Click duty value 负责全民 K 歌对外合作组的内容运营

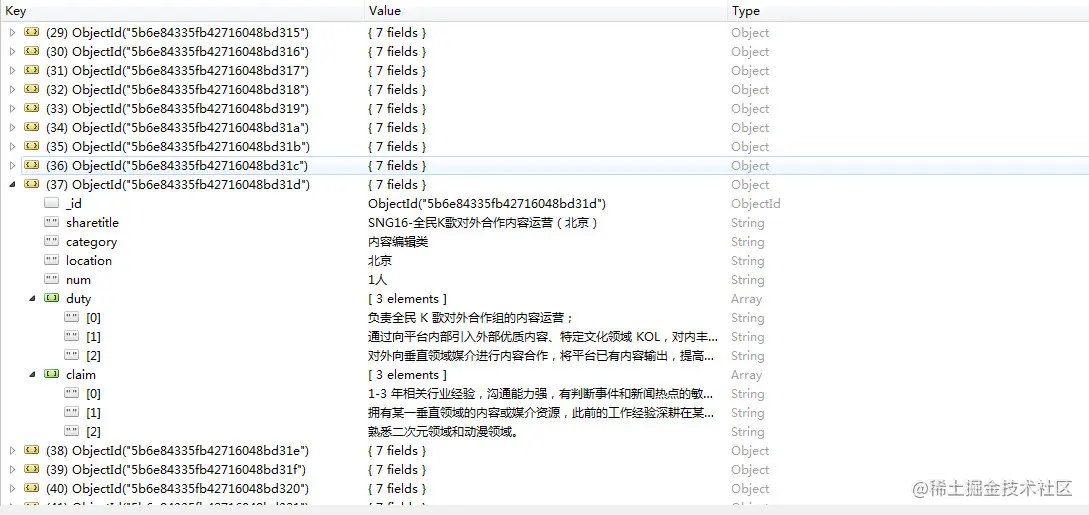pos(472,317)
